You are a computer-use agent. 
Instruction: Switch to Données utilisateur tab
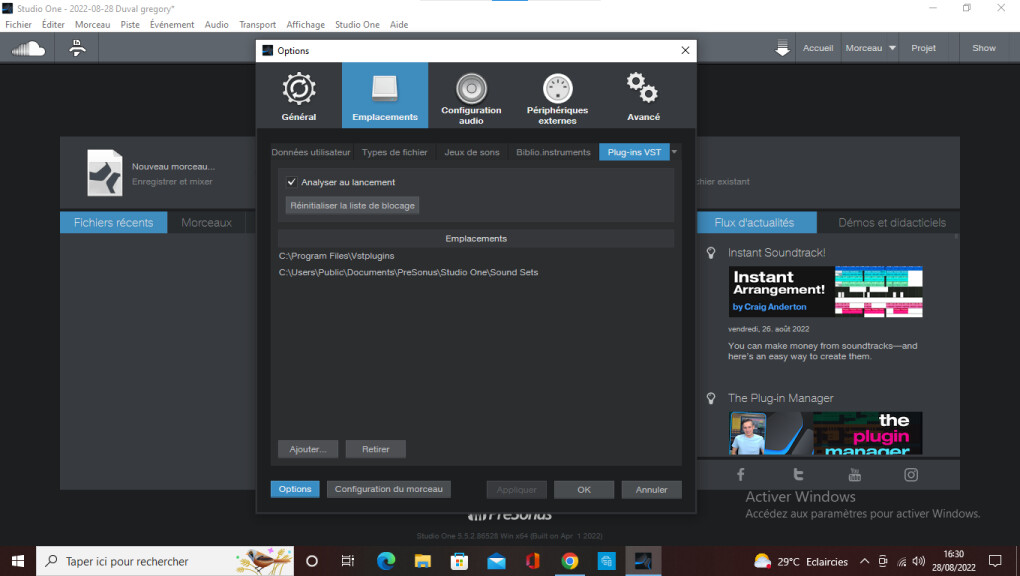pos(311,152)
